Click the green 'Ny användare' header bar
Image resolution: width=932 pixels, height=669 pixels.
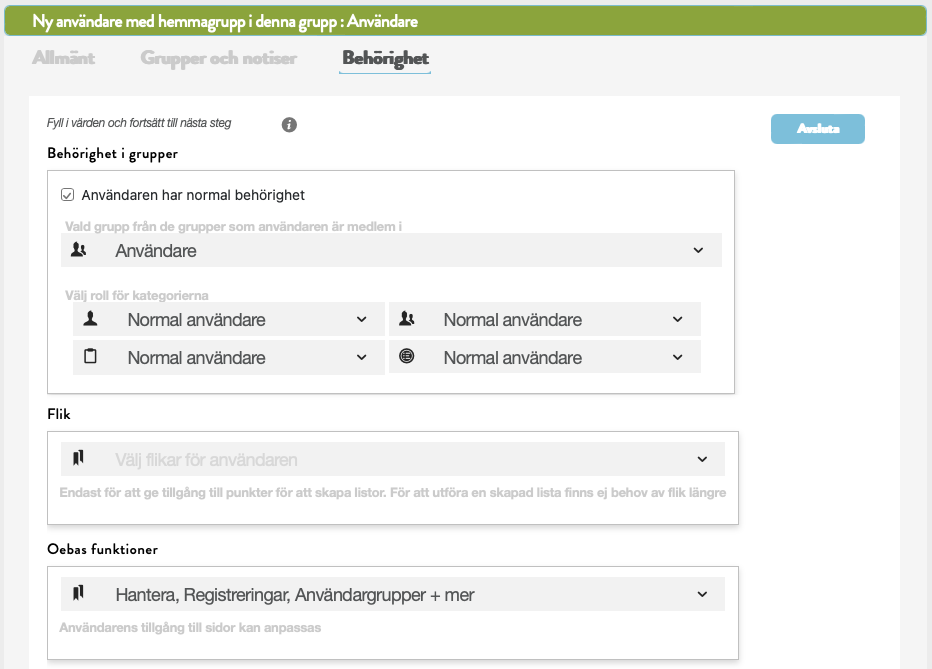[x=465, y=20]
